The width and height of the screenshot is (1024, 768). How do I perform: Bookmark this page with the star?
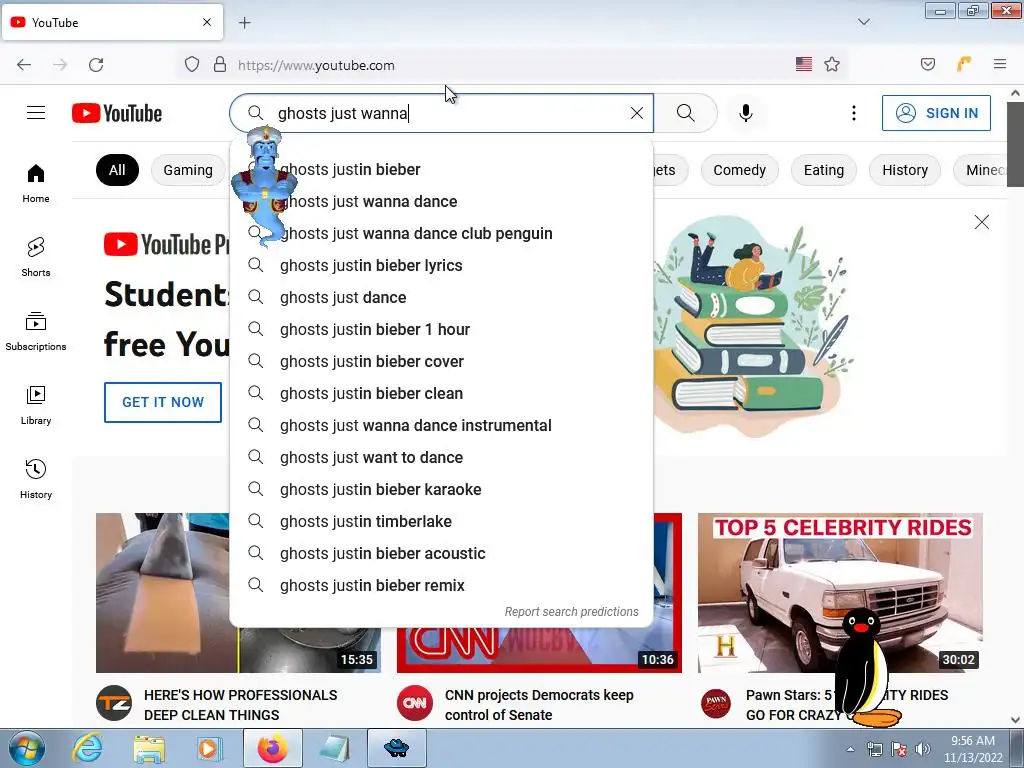831,64
